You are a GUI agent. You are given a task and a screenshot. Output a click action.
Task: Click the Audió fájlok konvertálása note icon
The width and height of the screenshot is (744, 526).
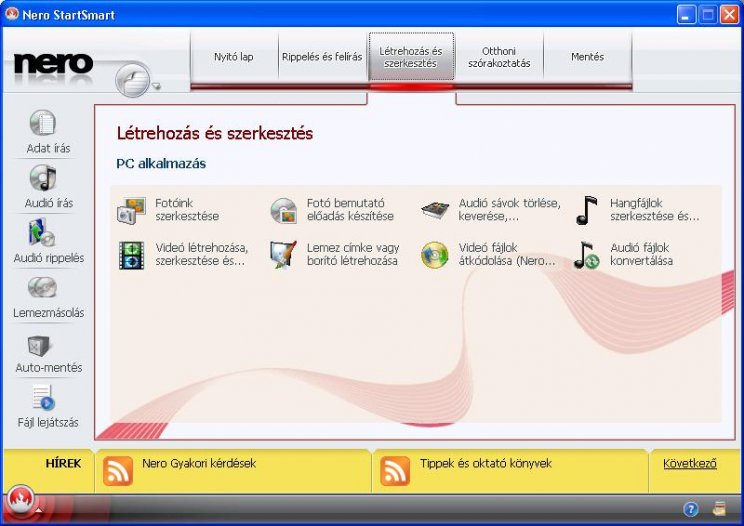(586, 255)
